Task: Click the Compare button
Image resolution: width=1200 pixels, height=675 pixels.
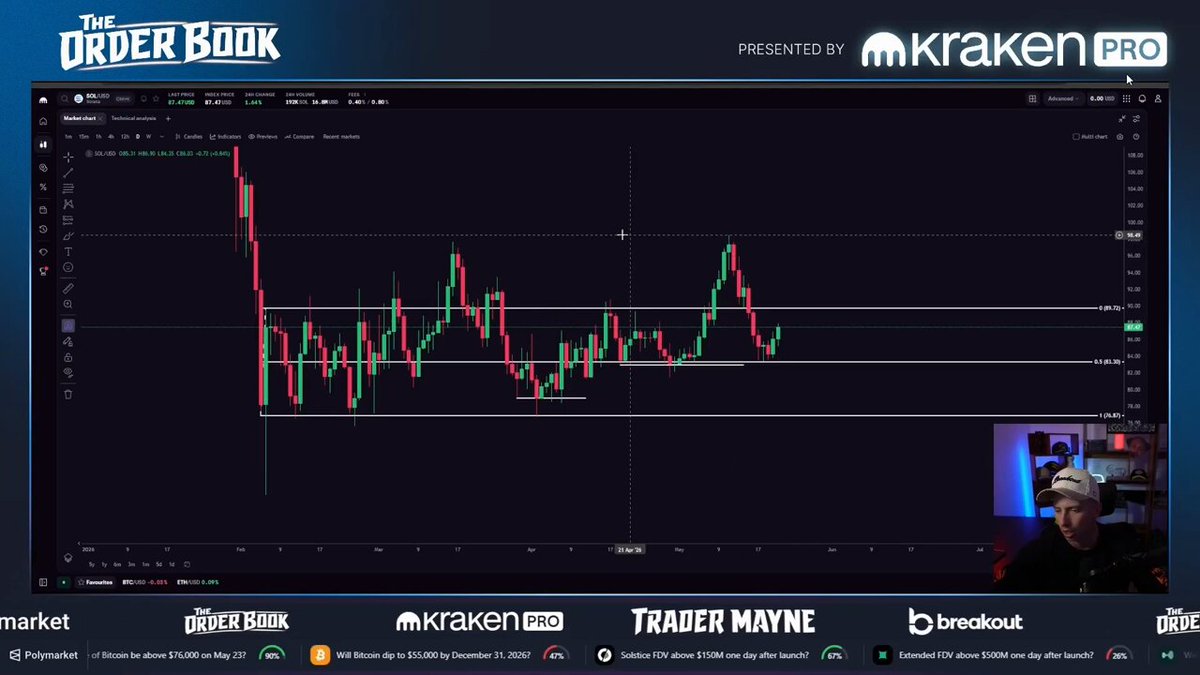Action: 299,137
